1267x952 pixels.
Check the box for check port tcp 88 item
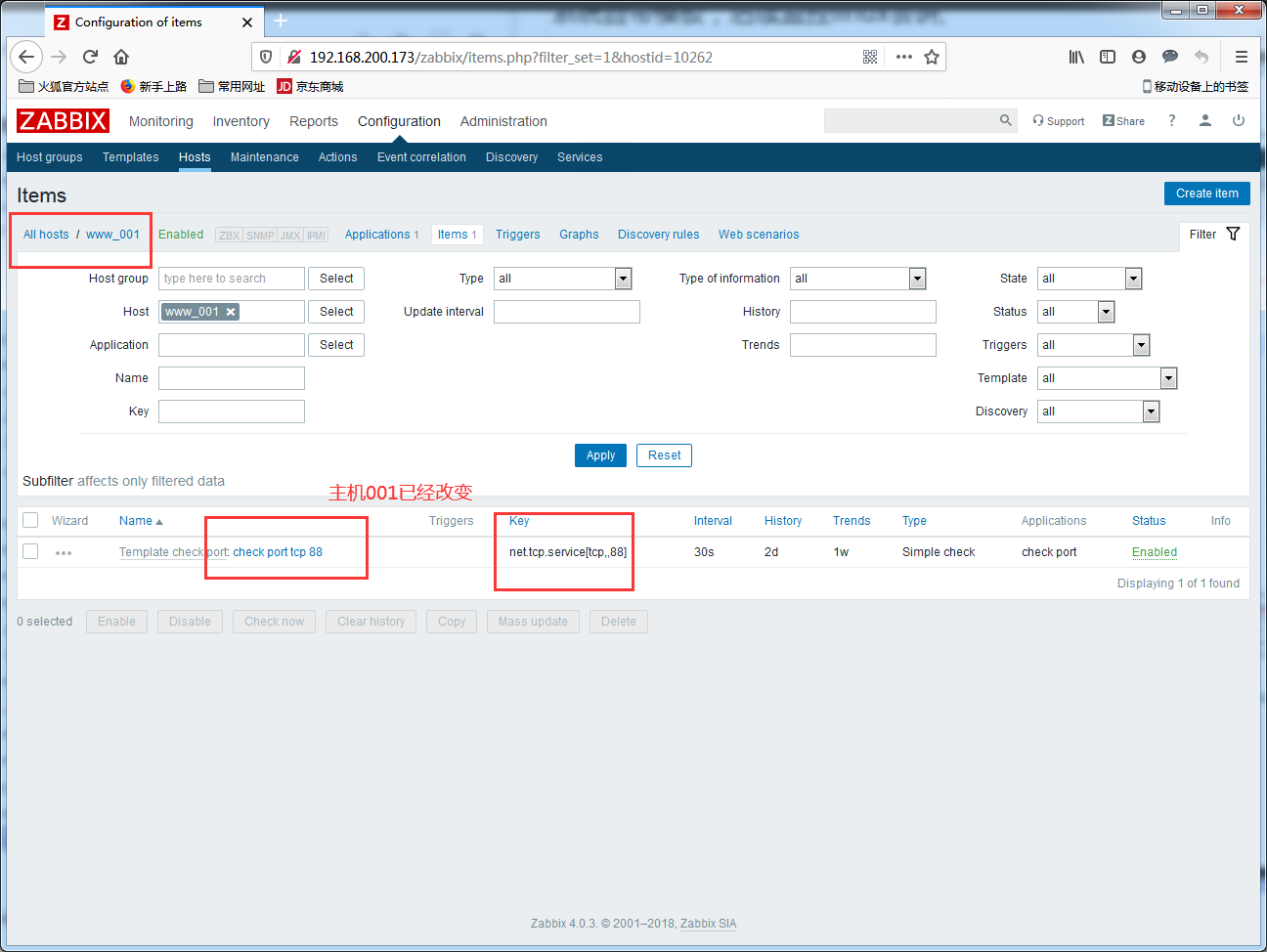[x=30, y=551]
